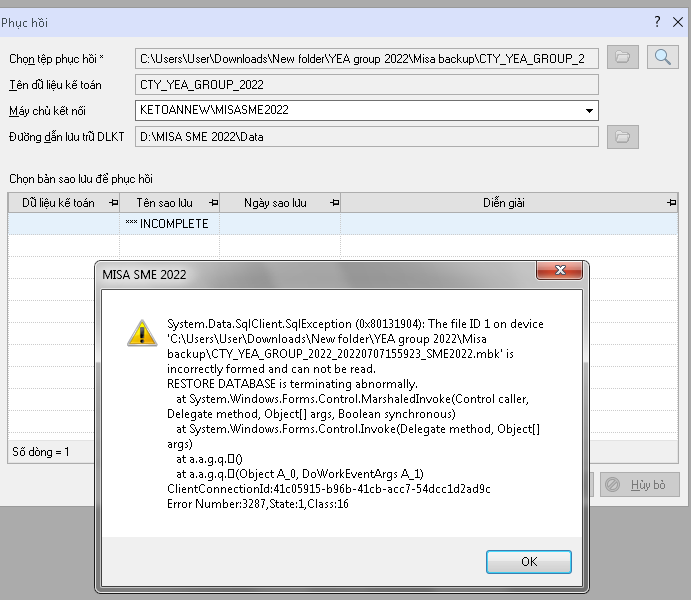Click the ClientConnectionId line in error message

(x=329, y=489)
